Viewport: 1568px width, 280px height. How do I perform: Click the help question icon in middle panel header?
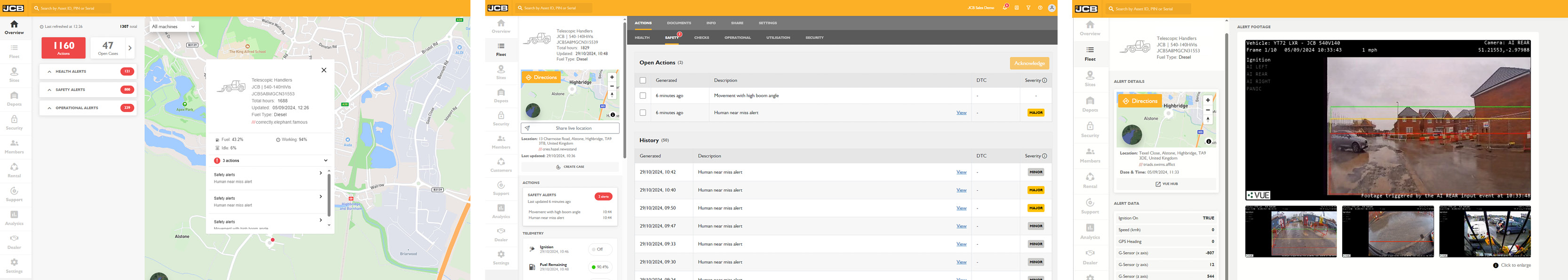tap(1040, 8)
